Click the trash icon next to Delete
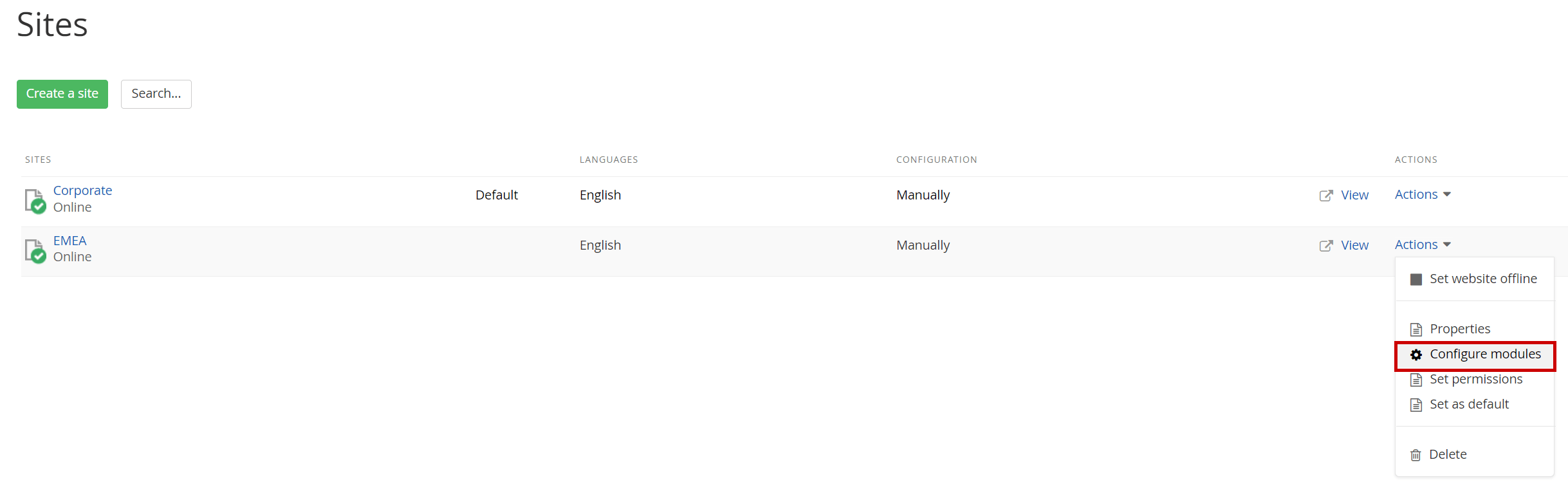 tap(1416, 455)
